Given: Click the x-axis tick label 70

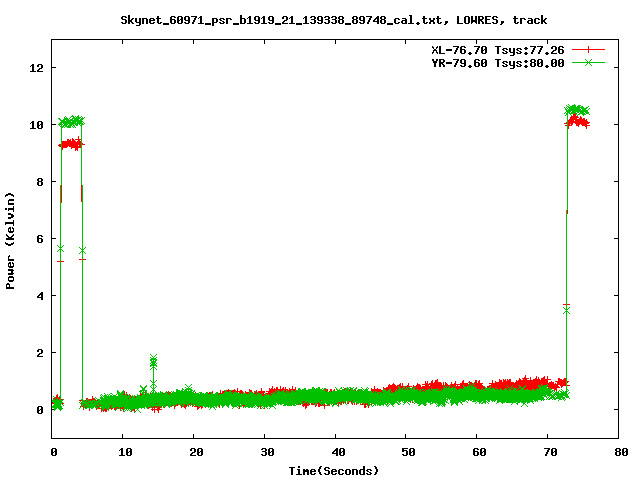Looking at the screenshot, I should click(549, 452).
